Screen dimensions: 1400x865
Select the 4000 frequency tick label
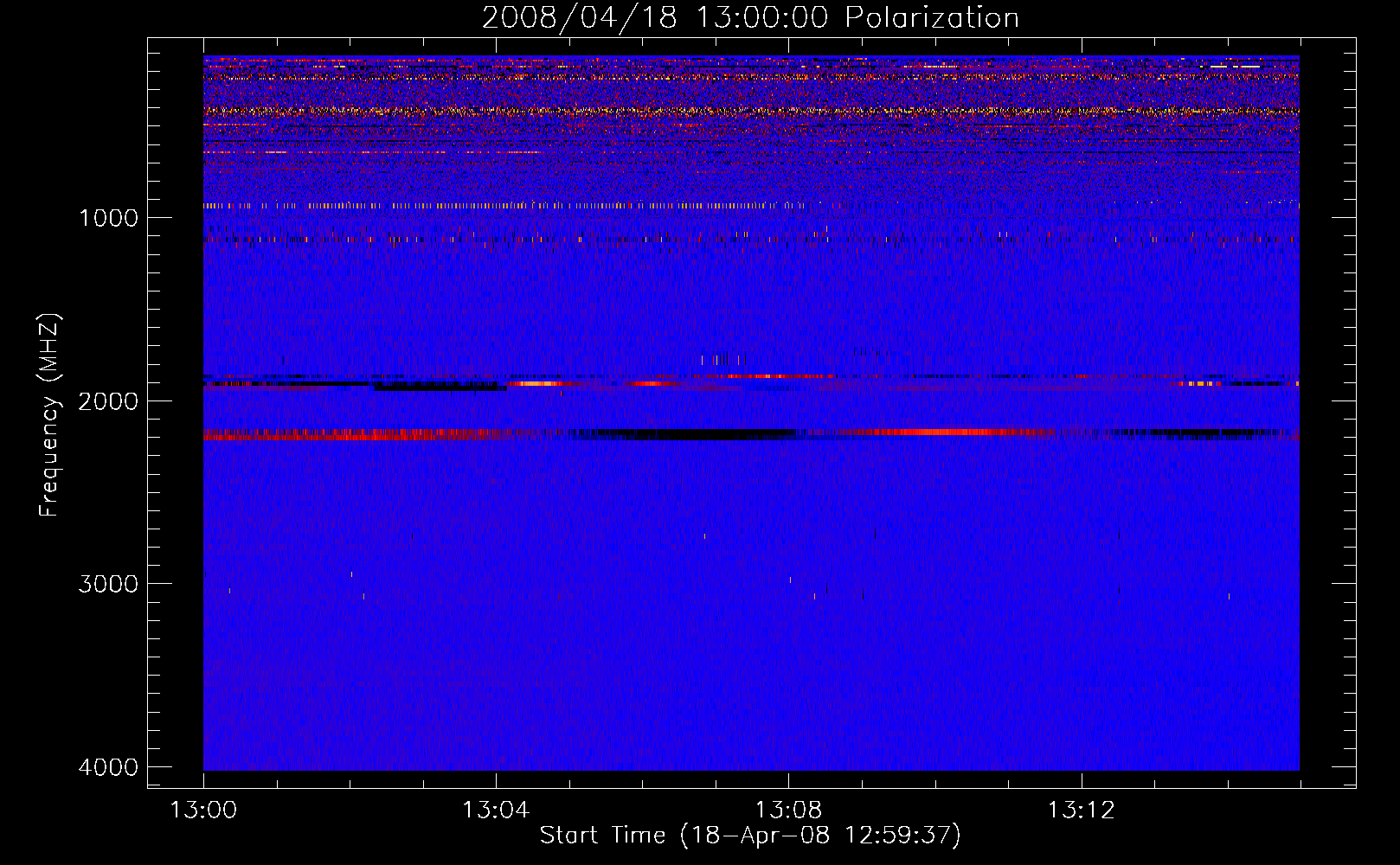click(x=108, y=767)
